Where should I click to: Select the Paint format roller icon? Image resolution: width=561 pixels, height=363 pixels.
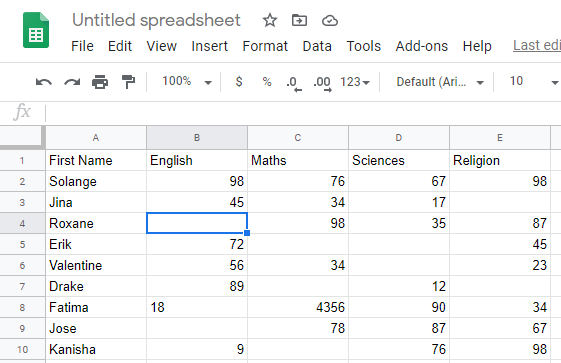128,82
